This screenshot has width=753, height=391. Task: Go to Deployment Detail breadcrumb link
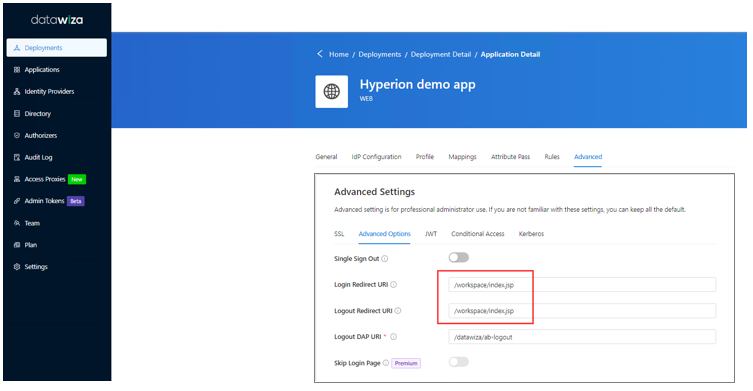click(x=441, y=54)
